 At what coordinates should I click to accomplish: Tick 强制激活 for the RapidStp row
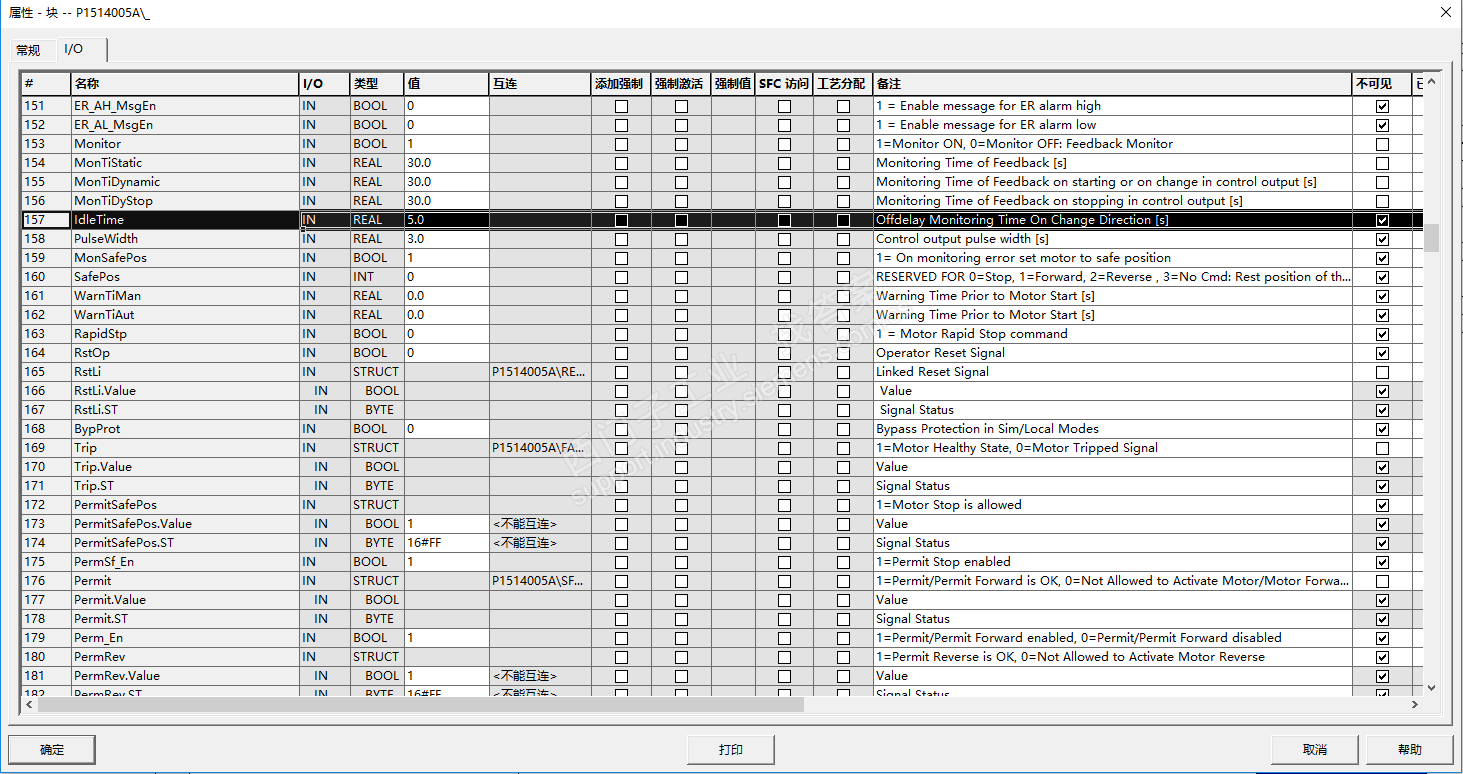point(681,334)
